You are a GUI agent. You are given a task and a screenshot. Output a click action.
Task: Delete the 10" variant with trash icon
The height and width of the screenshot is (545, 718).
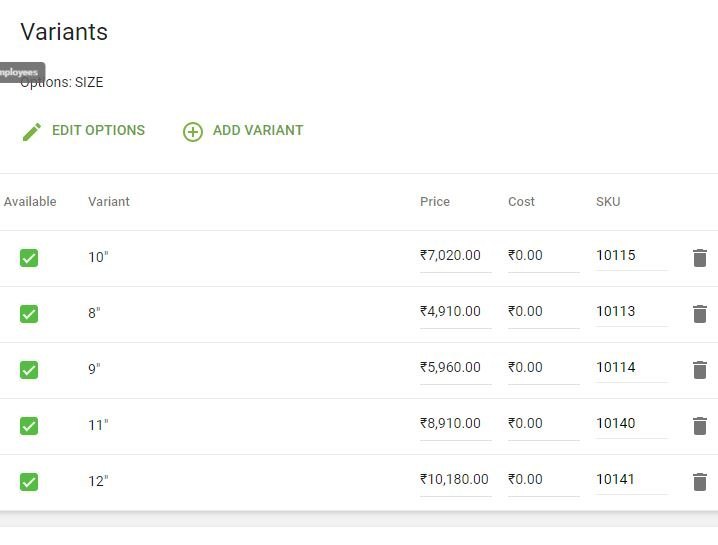[700, 258]
